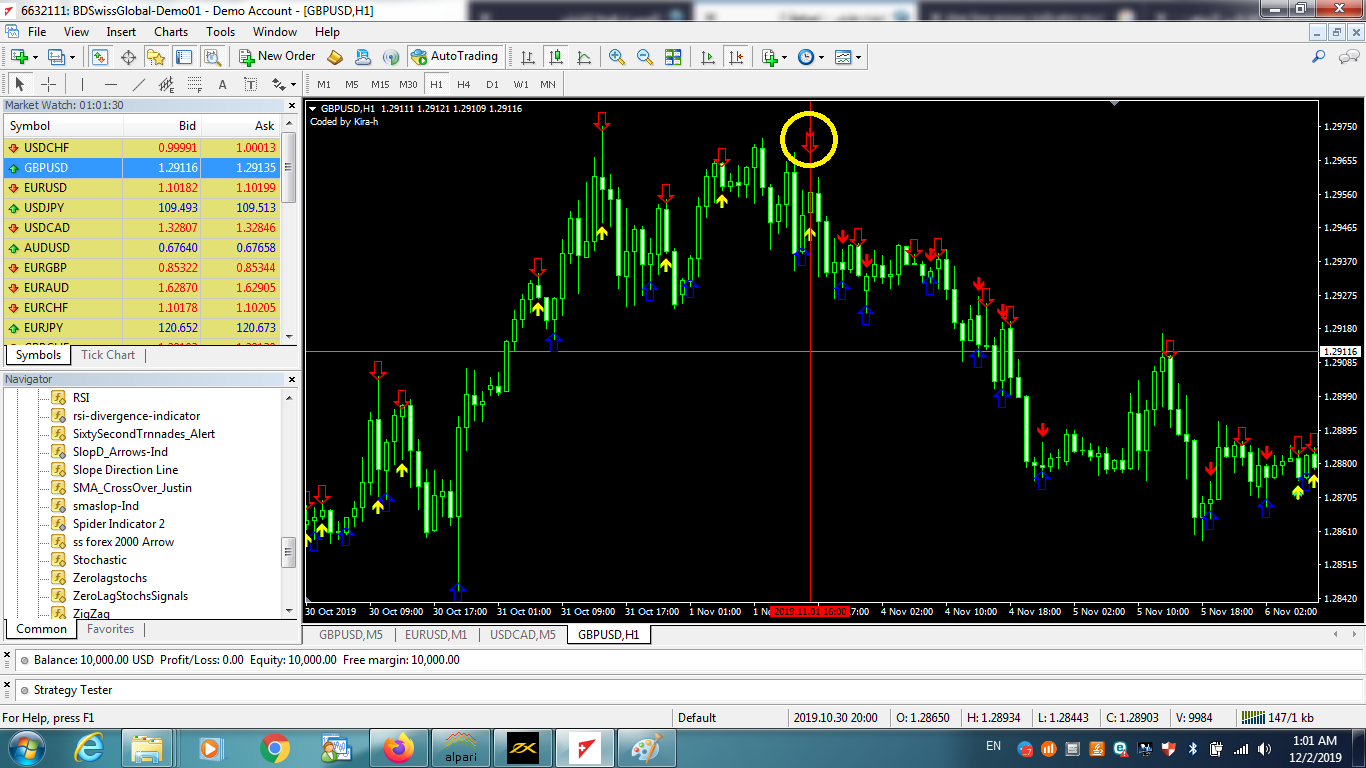Open the chart Profiles icon
The image size is (1366, 768).
coord(57,57)
